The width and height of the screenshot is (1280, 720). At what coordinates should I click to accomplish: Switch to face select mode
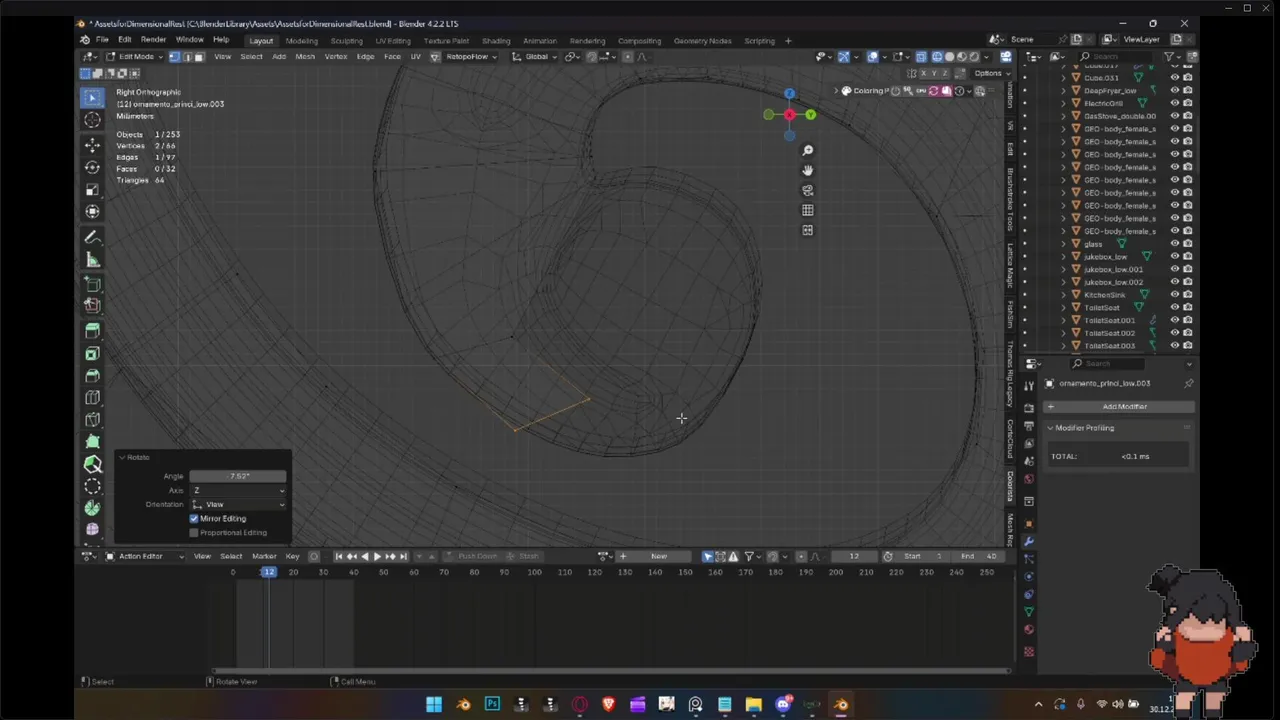[x=198, y=56]
